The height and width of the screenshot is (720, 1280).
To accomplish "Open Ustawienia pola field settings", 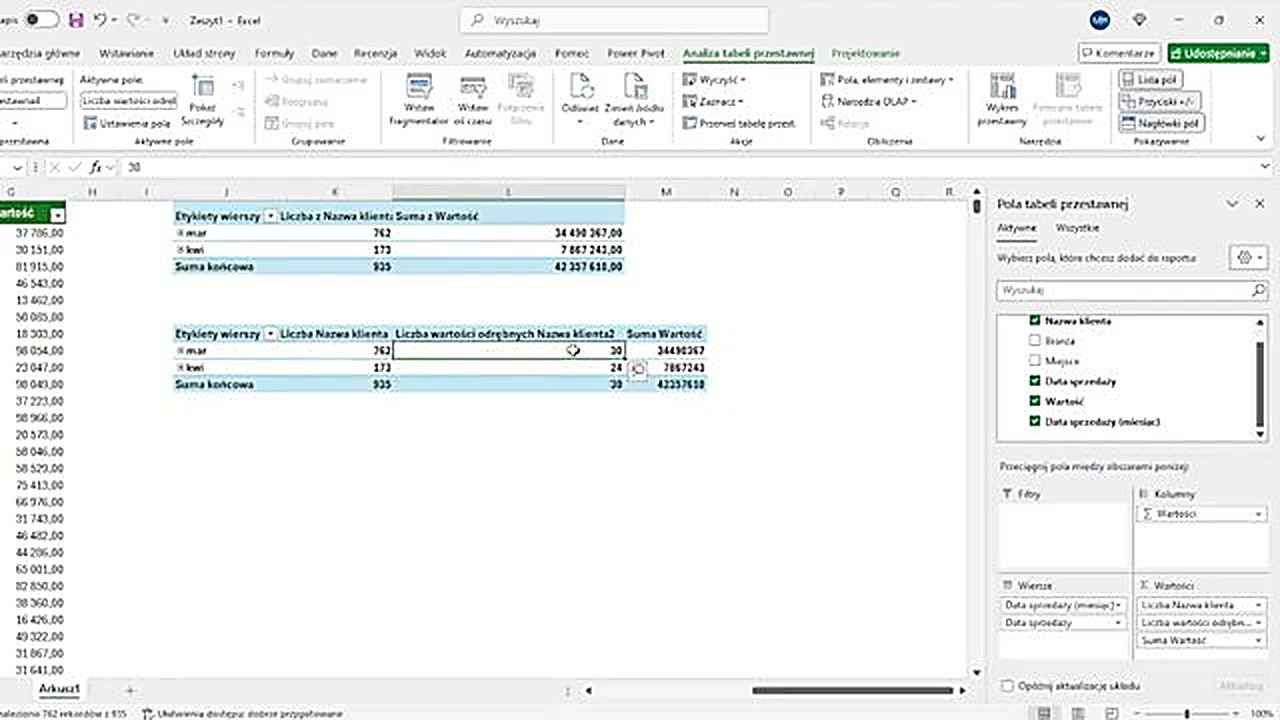I will (127, 123).
